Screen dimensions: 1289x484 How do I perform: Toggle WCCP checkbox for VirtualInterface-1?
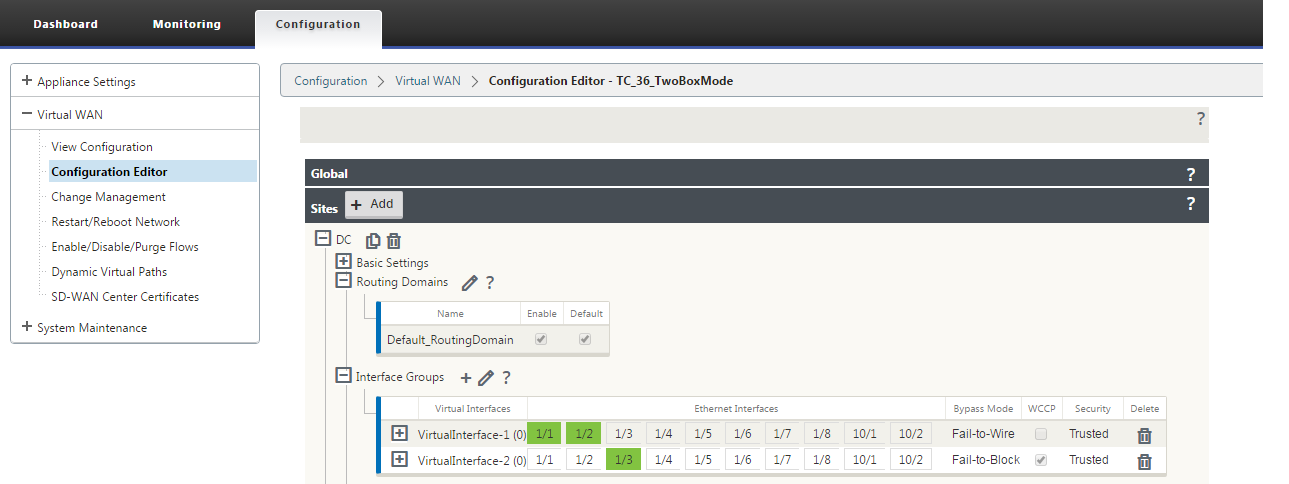(1042, 434)
